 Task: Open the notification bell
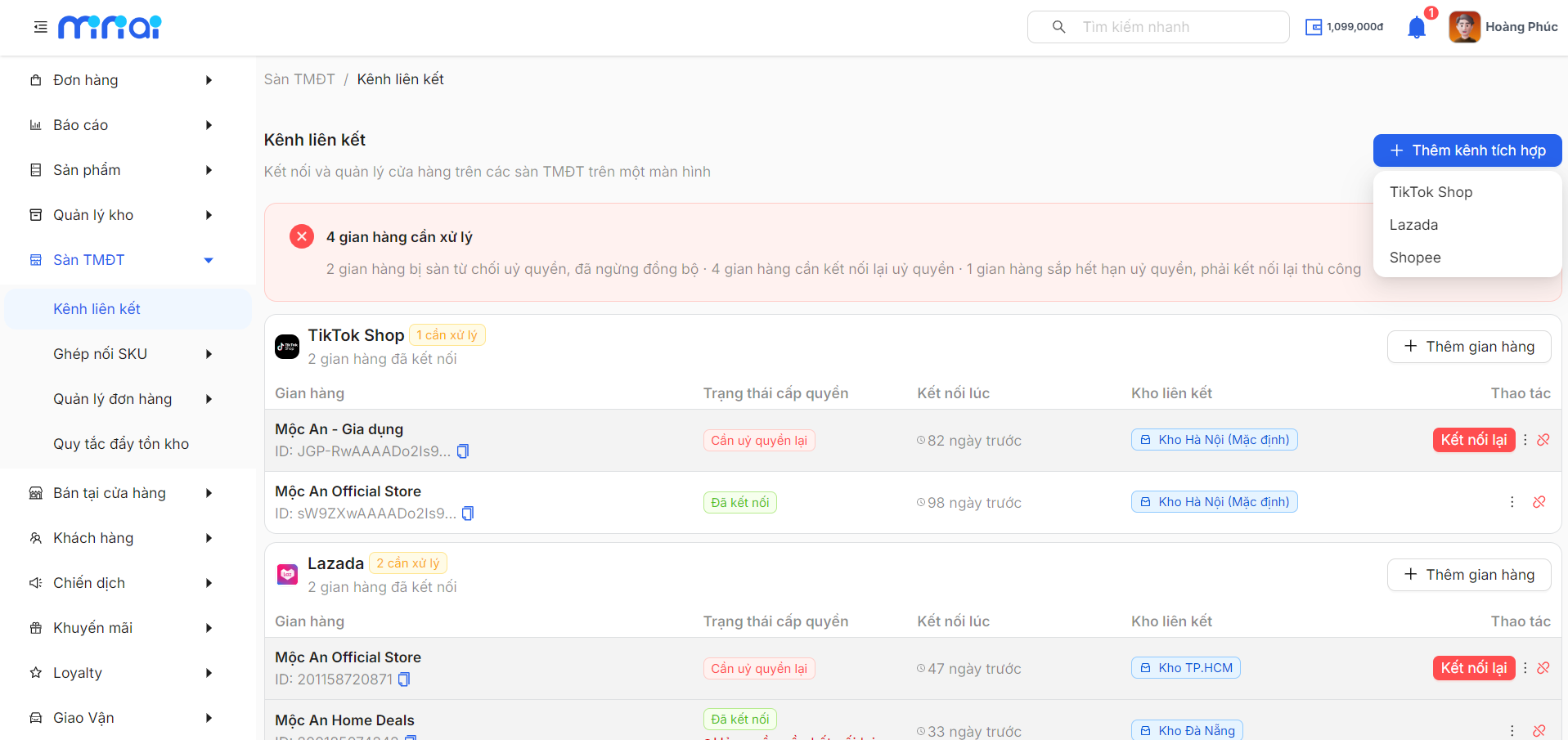(x=1417, y=28)
